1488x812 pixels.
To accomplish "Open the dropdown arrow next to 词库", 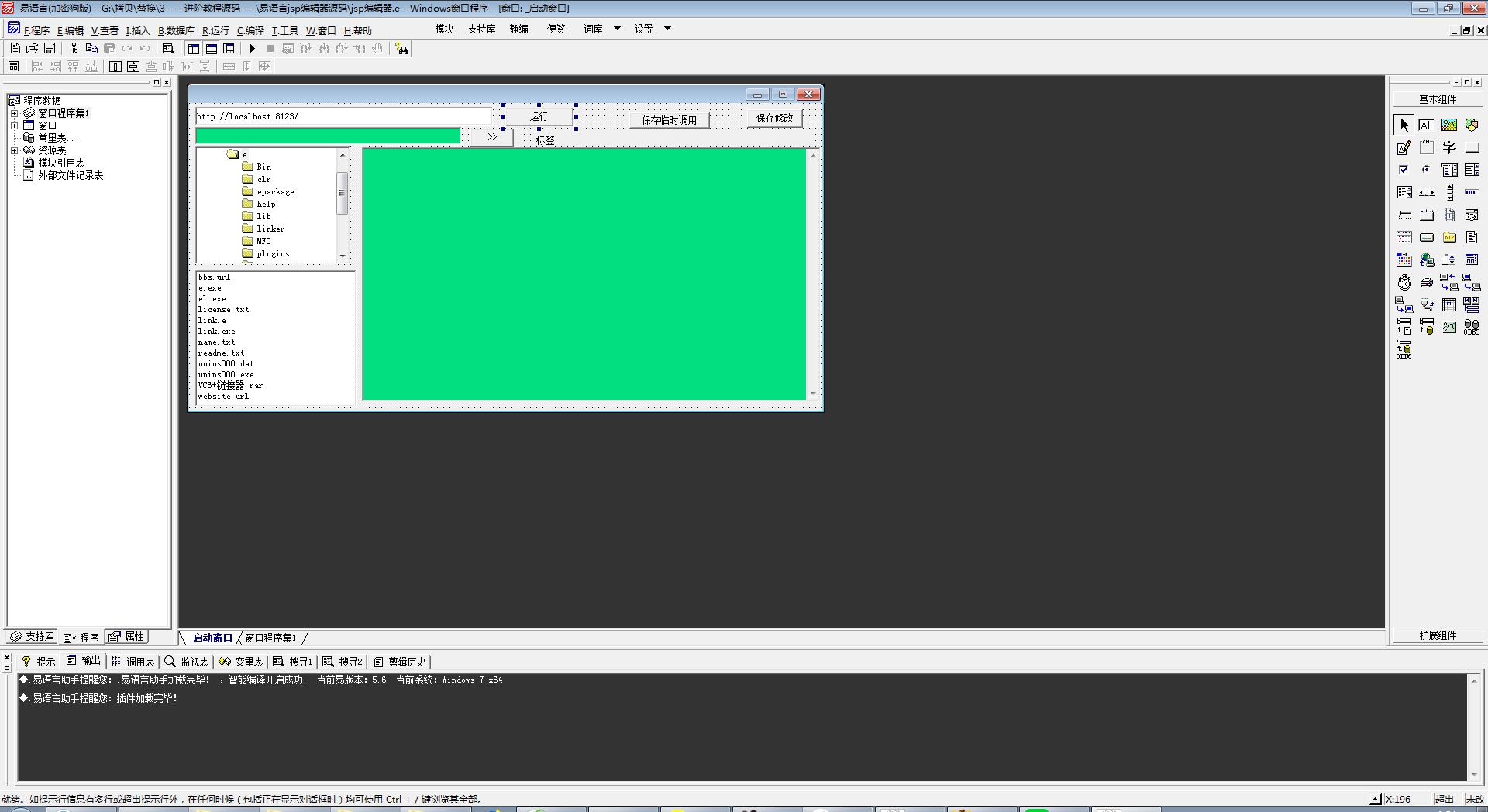I will [x=617, y=29].
